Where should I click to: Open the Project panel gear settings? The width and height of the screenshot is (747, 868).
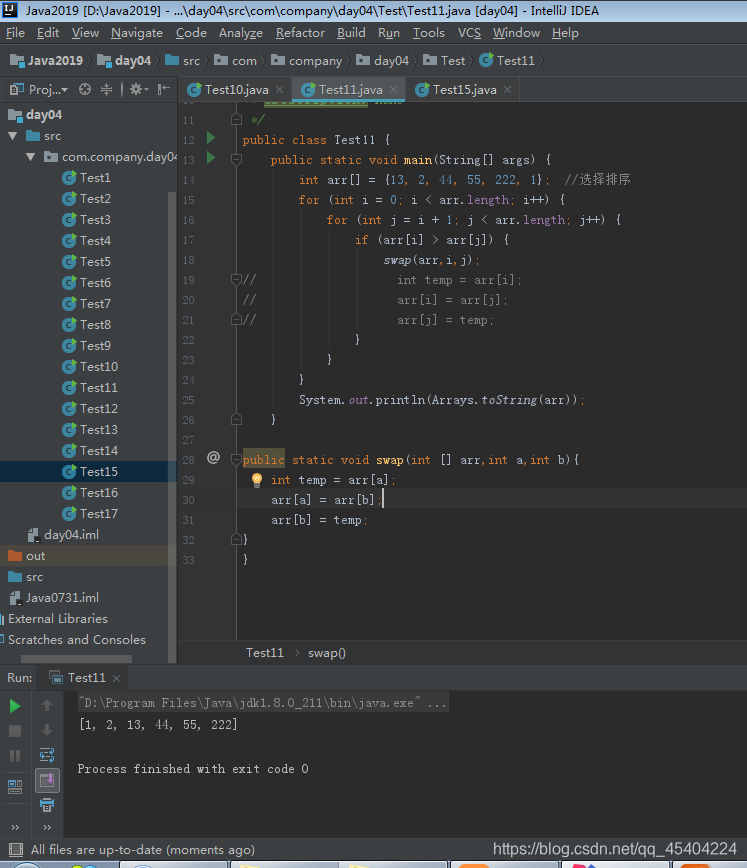pos(138,89)
